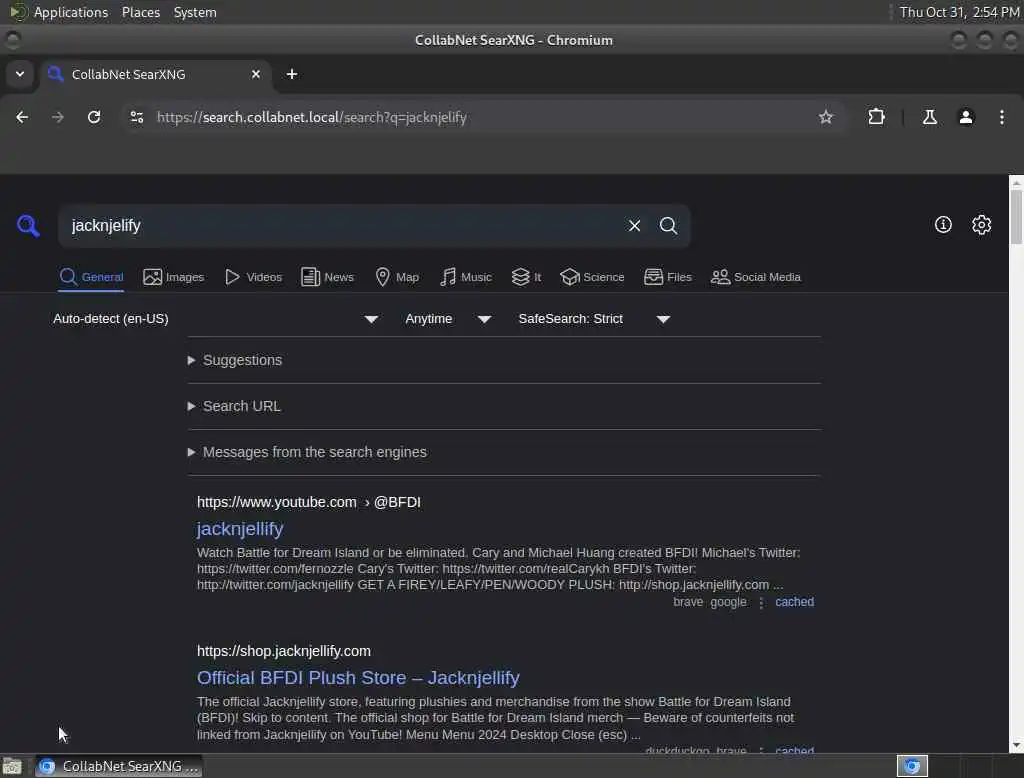Reload the page
Viewport: 1024px width, 778px height.
point(94,117)
